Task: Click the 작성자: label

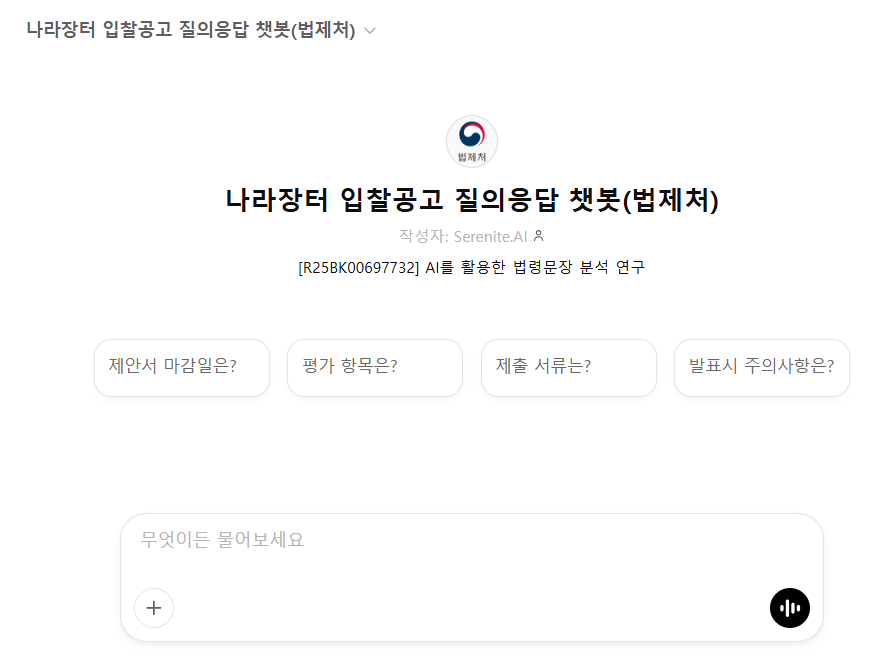Action: tap(423, 236)
